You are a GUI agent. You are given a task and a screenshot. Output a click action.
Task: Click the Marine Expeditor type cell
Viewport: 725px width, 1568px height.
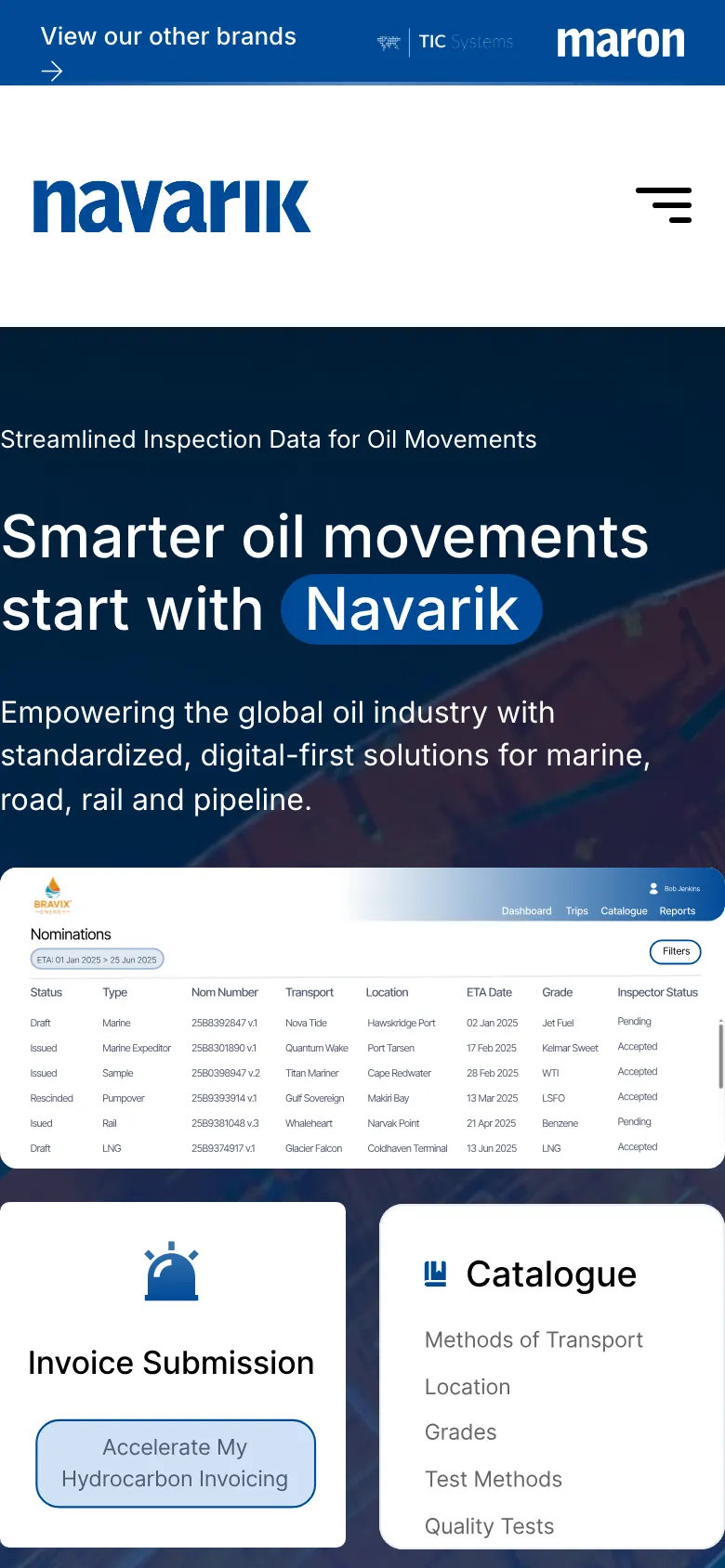click(x=137, y=1048)
